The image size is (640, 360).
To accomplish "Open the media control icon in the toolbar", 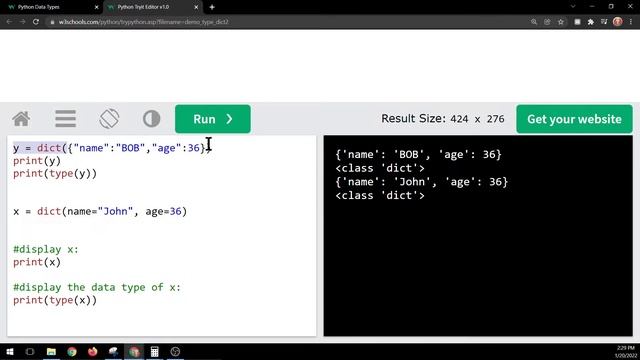I will click(604, 22).
